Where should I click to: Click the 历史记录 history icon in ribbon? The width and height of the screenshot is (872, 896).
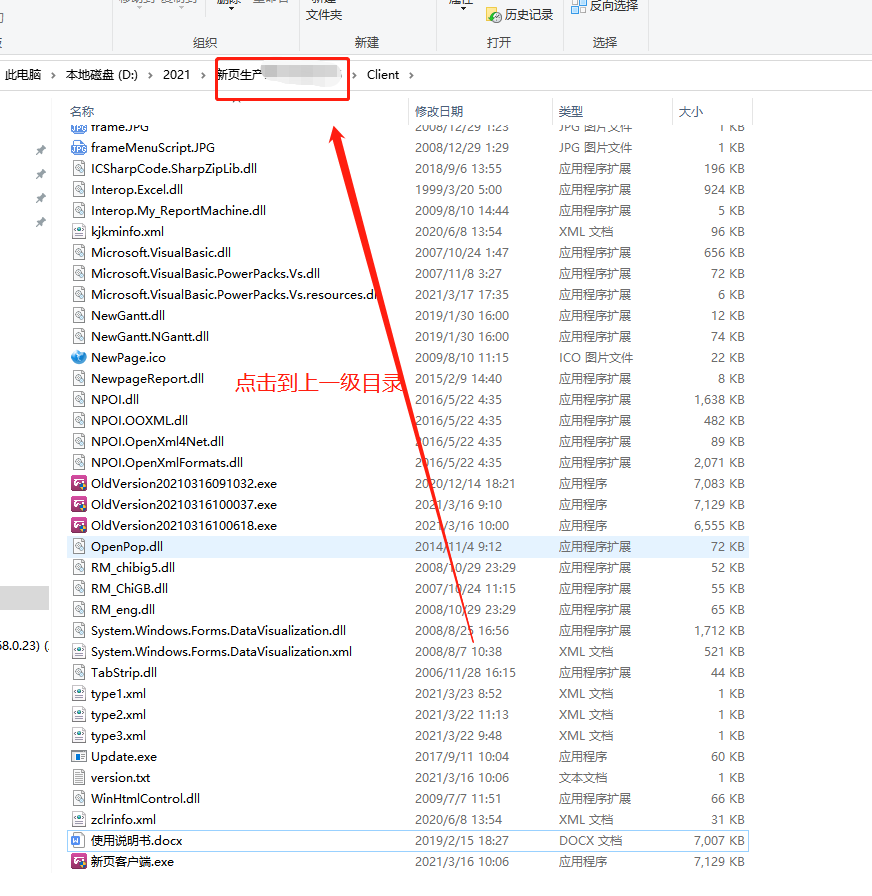493,15
